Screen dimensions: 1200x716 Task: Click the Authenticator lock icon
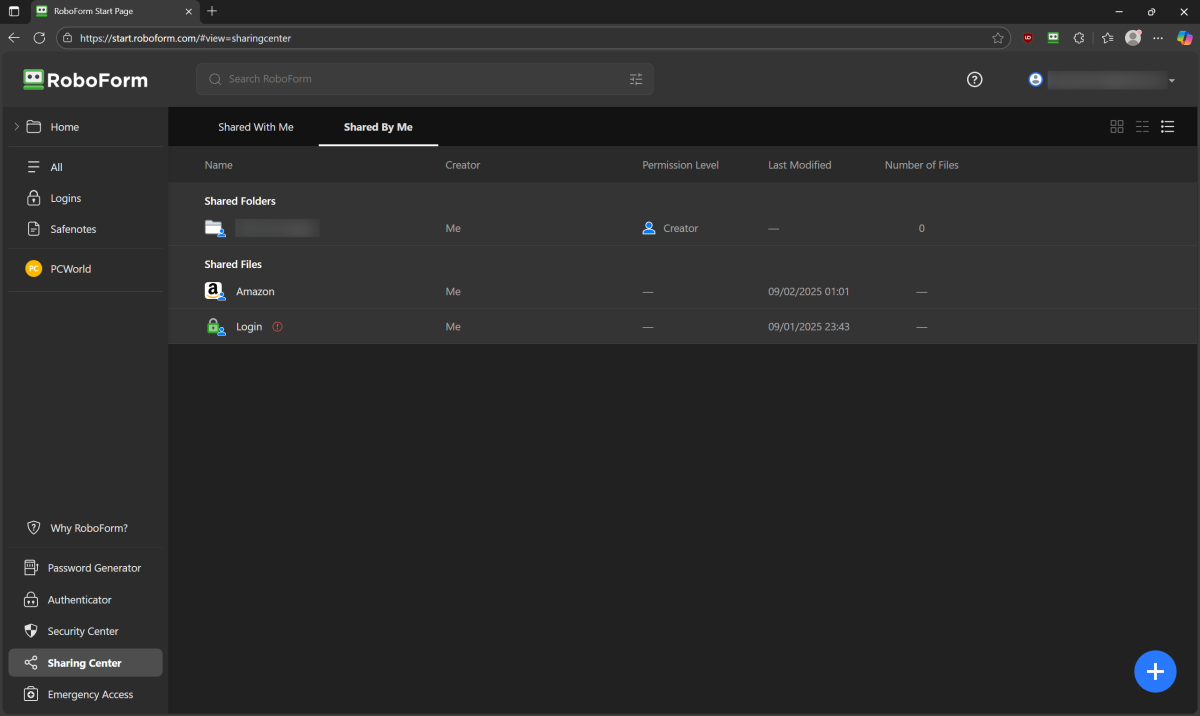point(31,600)
